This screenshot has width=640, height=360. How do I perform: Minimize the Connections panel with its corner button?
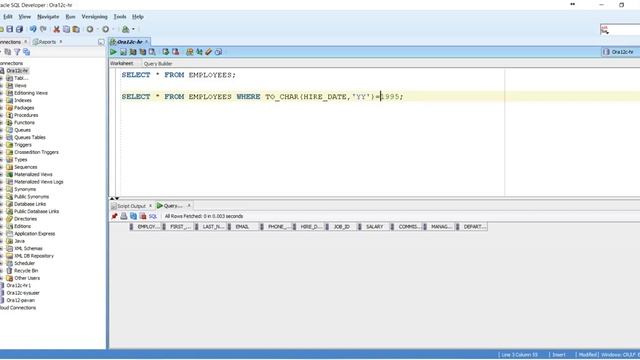pos(101,42)
